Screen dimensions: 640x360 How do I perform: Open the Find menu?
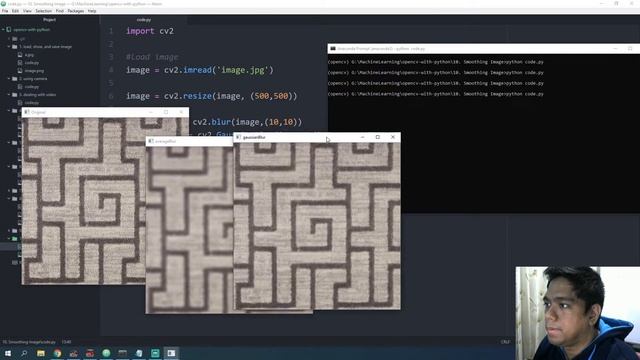coord(60,11)
